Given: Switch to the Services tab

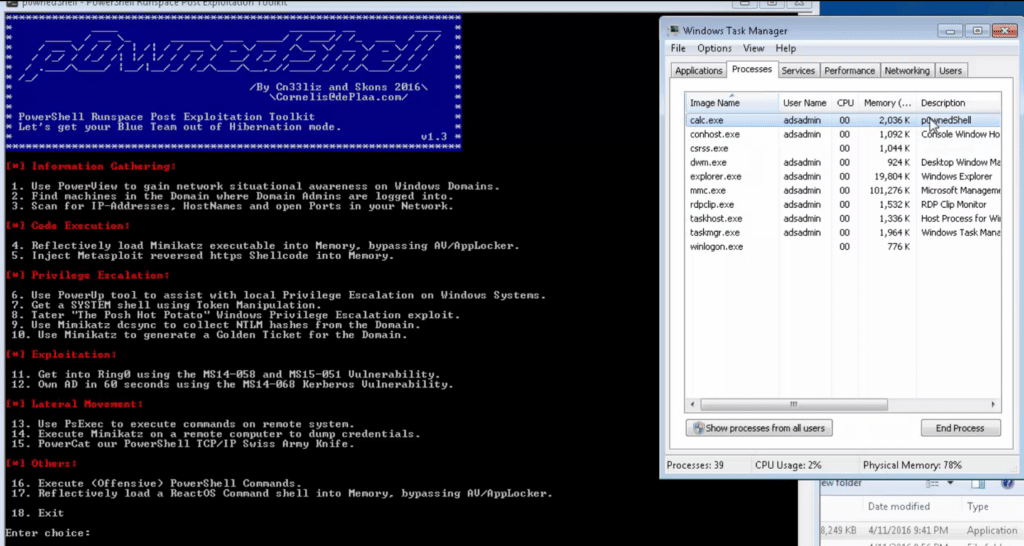Looking at the screenshot, I should tap(798, 71).
